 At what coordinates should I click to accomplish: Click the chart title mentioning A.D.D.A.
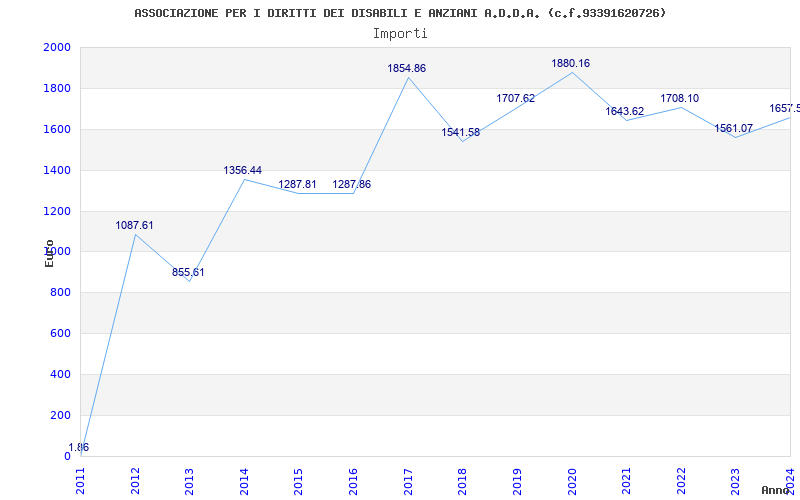(x=401, y=13)
